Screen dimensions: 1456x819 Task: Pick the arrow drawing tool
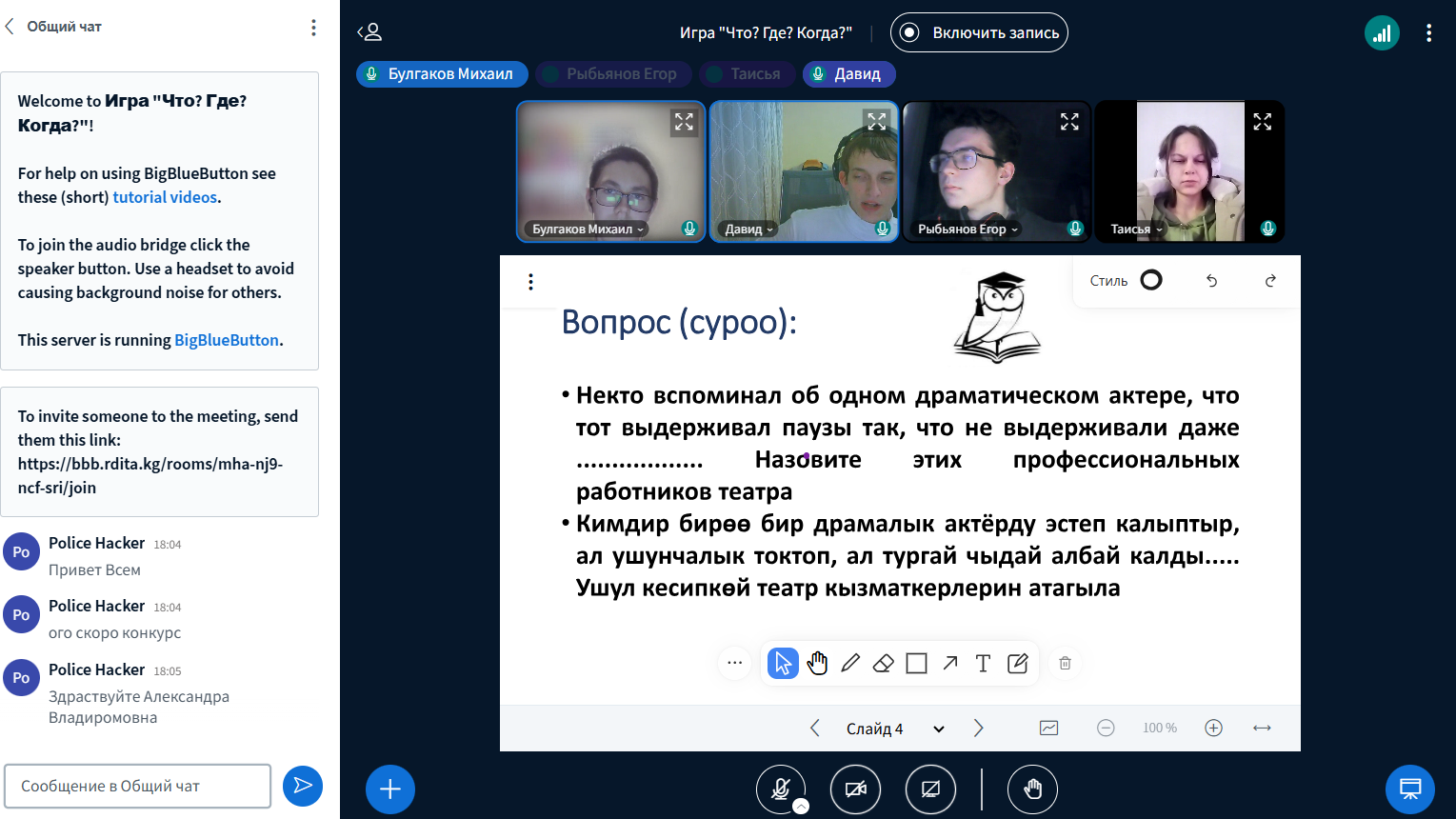[x=950, y=663]
